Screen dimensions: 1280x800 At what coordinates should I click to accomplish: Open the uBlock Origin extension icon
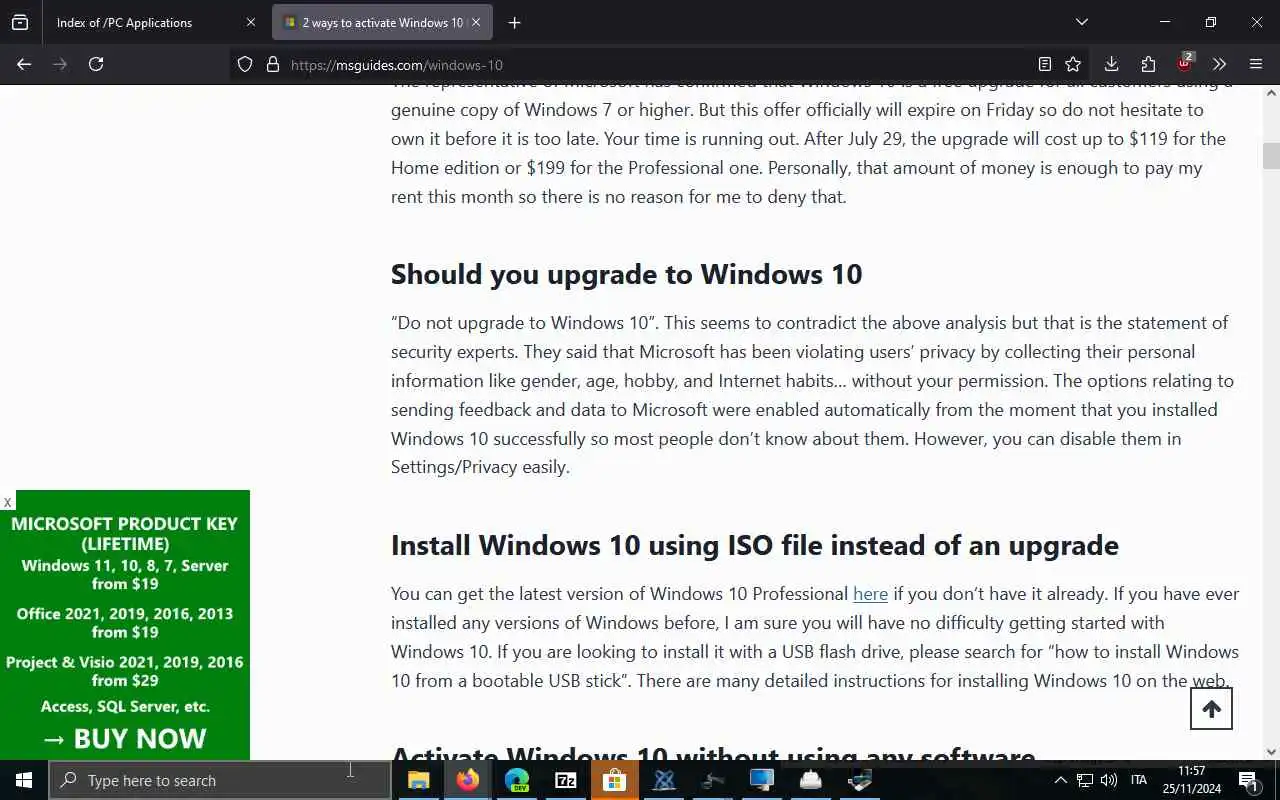pos(1185,63)
